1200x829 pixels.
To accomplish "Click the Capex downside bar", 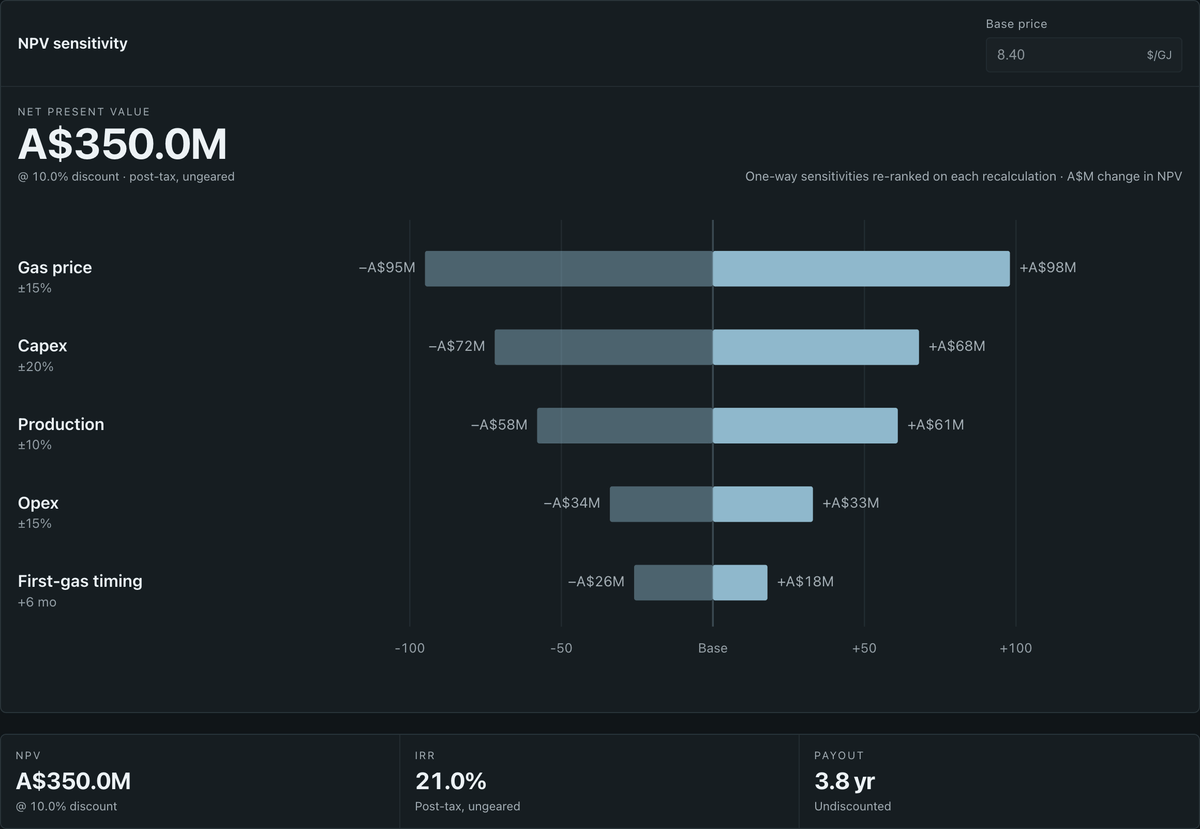I will 604,347.
